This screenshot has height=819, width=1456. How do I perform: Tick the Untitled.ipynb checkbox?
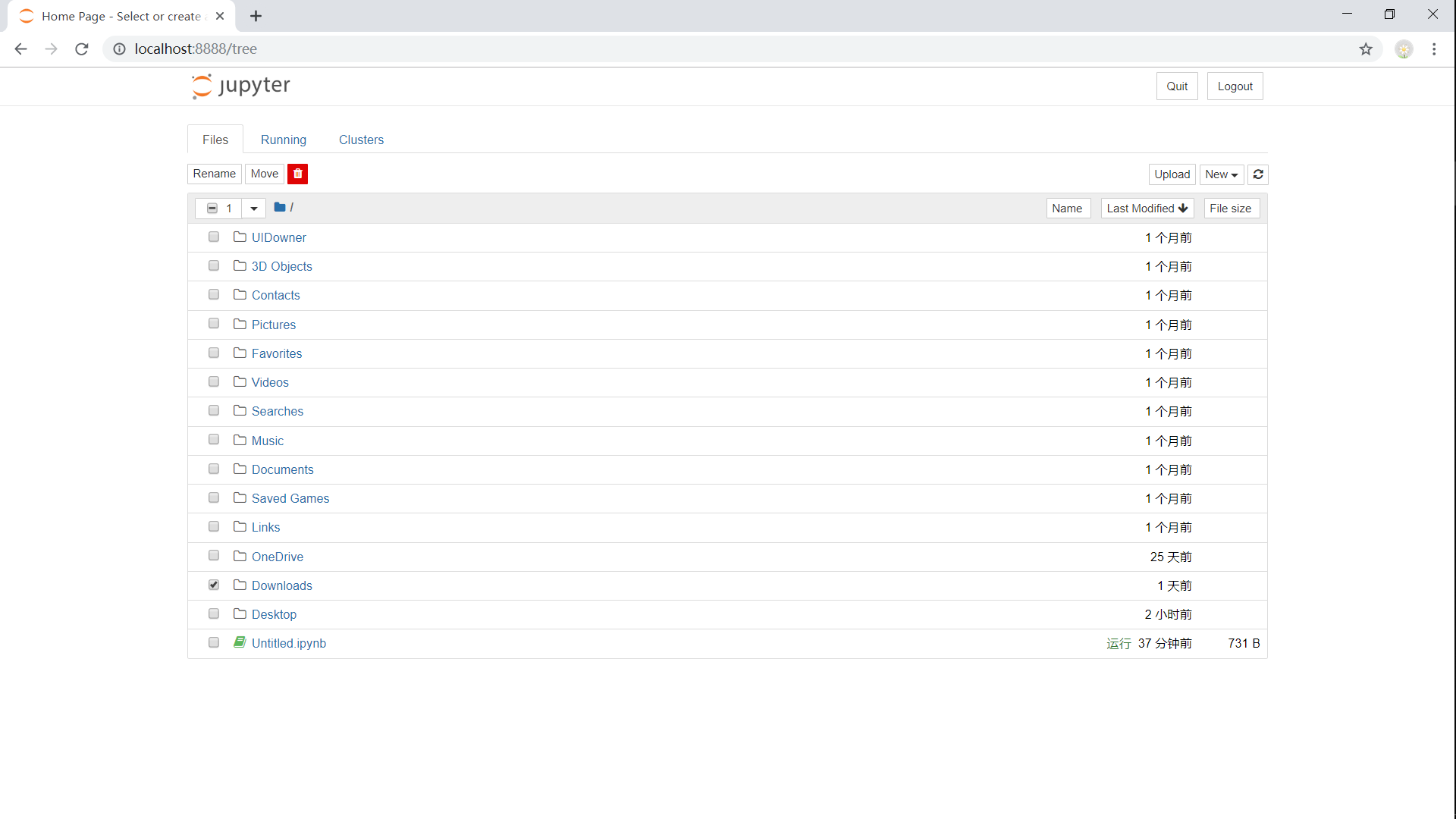point(214,642)
